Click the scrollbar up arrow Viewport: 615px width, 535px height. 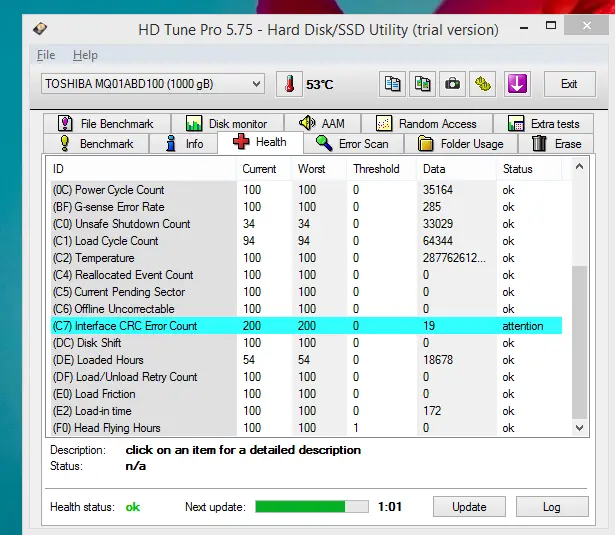(579, 167)
